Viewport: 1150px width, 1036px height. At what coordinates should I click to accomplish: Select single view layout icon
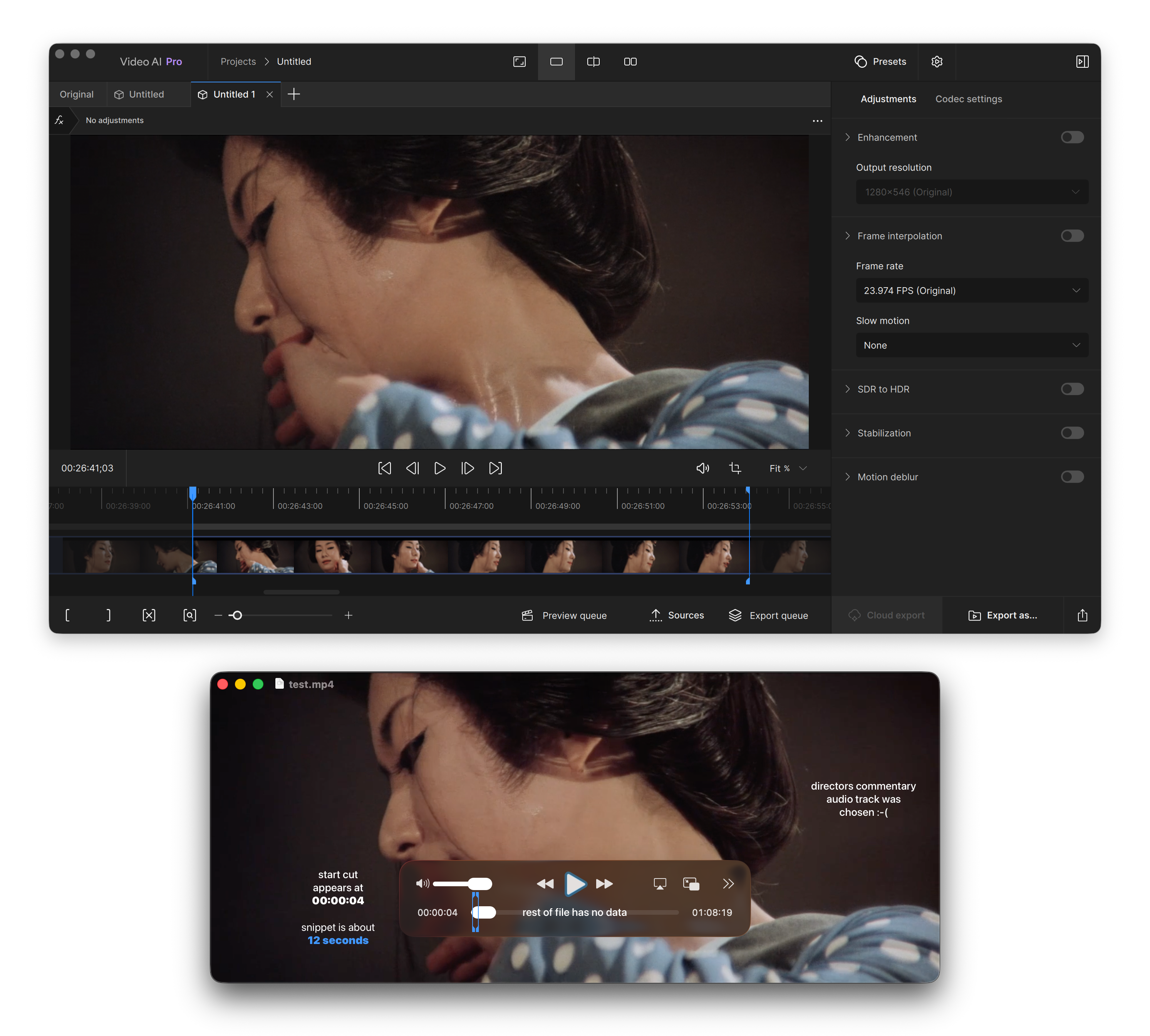(x=556, y=62)
